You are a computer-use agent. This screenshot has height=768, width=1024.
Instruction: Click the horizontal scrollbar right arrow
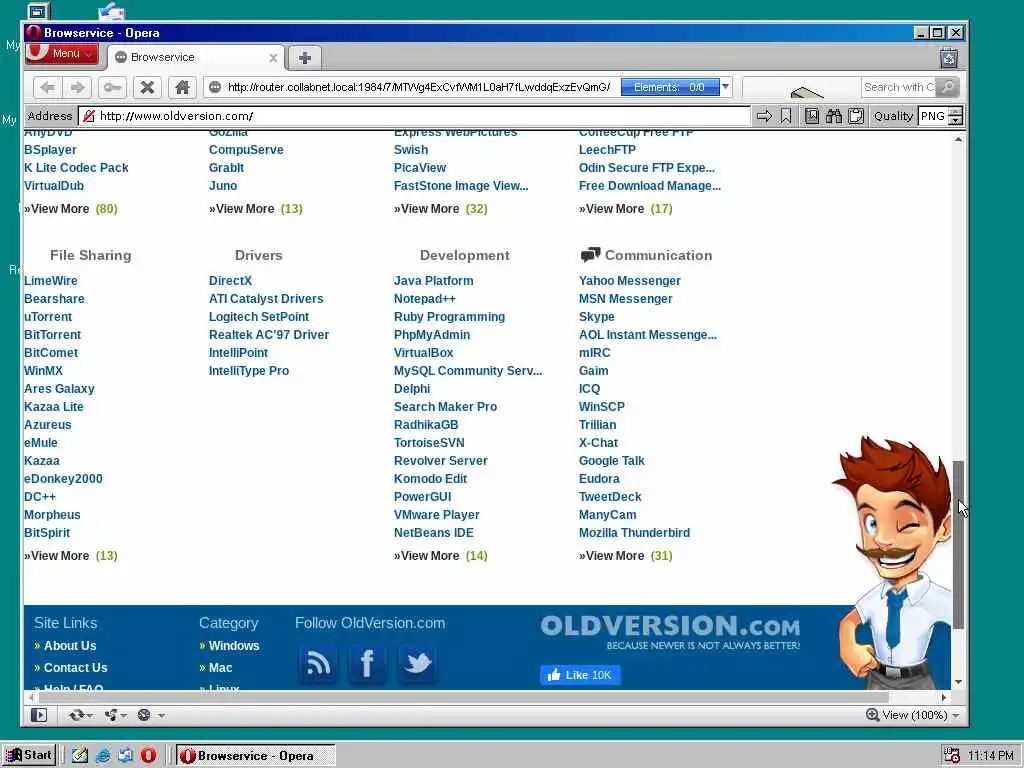944,697
